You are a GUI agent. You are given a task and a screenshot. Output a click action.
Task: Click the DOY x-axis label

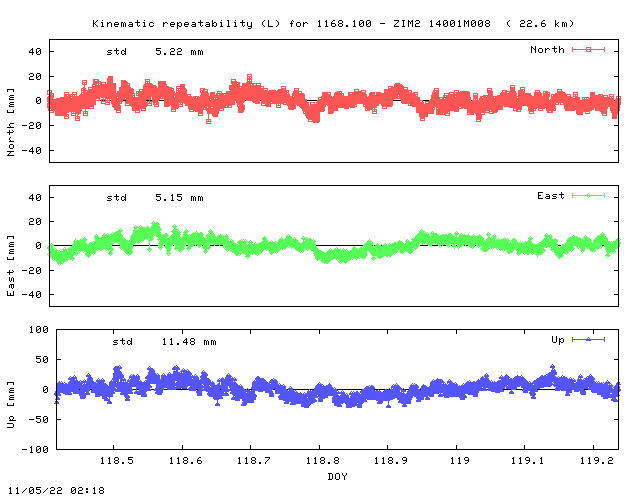pos(338,476)
